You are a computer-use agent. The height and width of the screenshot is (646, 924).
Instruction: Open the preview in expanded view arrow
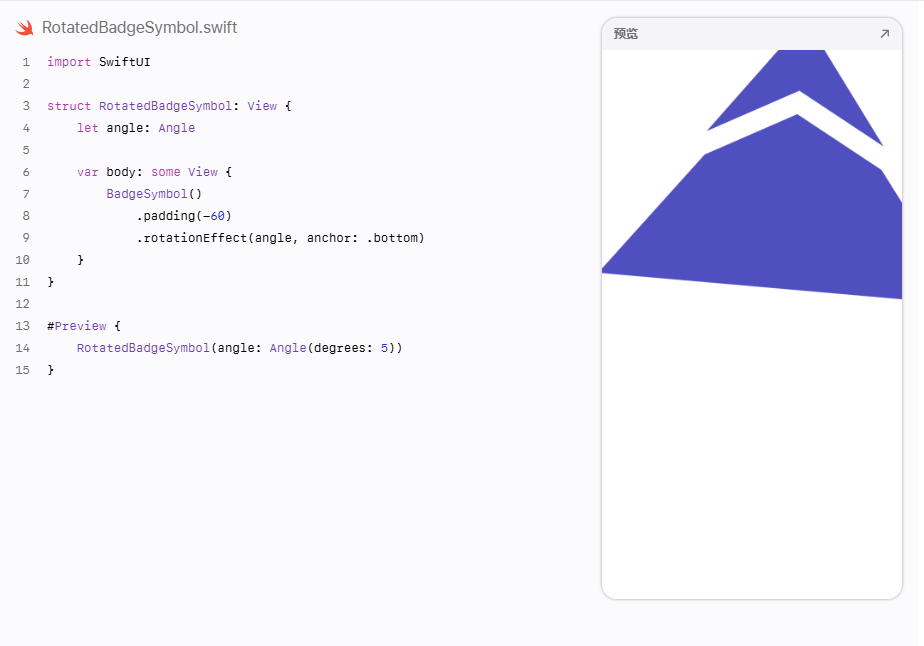pyautogui.click(x=885, y=34)
